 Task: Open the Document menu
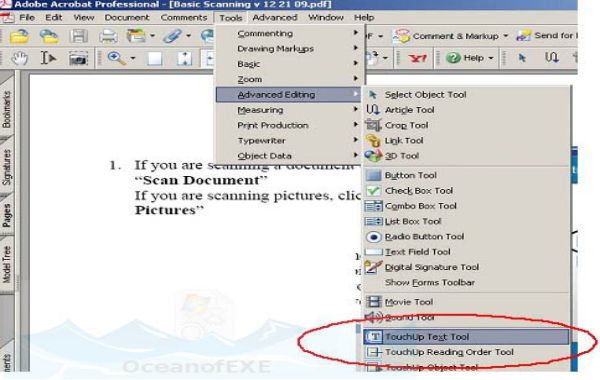point(127,18)
